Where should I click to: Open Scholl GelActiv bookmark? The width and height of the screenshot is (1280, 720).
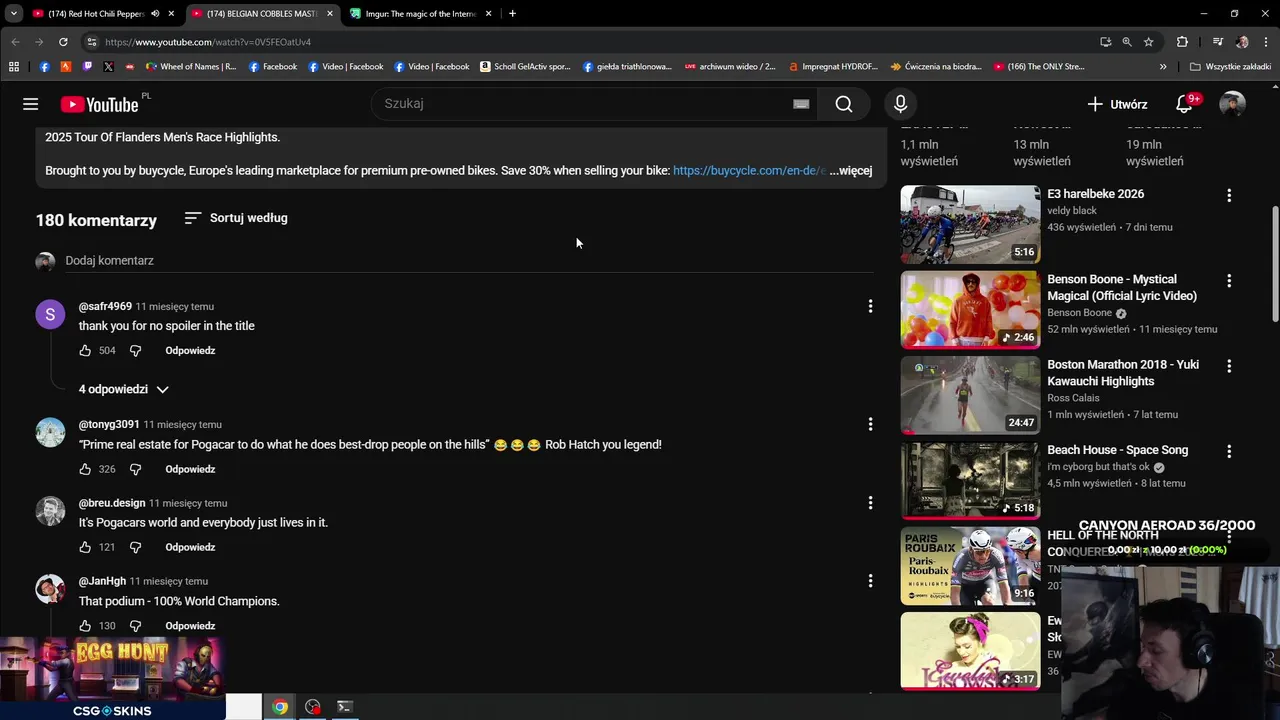click(x=525, y=67)
